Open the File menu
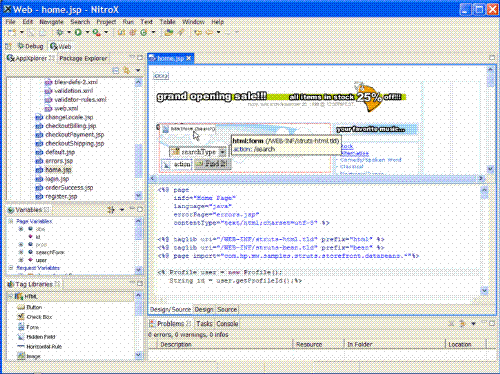The width and height of the screenshot is (500, 374). (10, 22)
